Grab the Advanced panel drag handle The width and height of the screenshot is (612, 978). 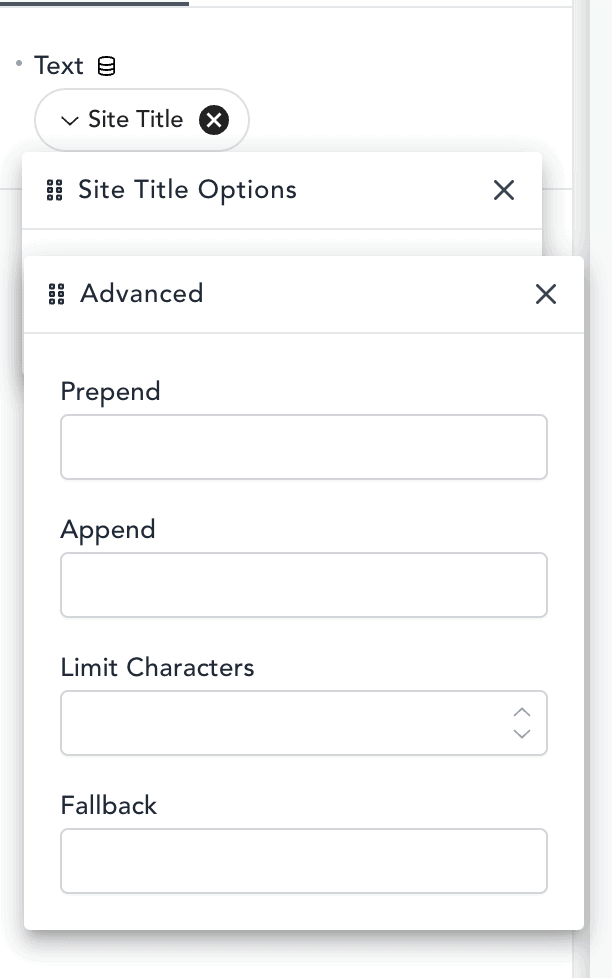[57, 294]
